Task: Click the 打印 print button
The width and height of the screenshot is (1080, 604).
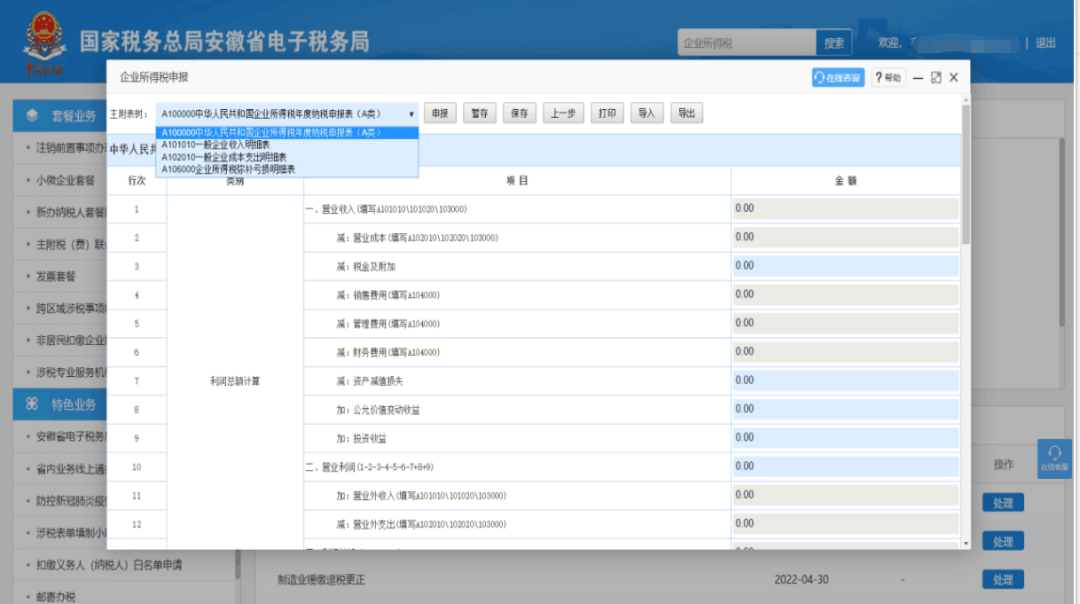Action: click(x=607, y=114)
